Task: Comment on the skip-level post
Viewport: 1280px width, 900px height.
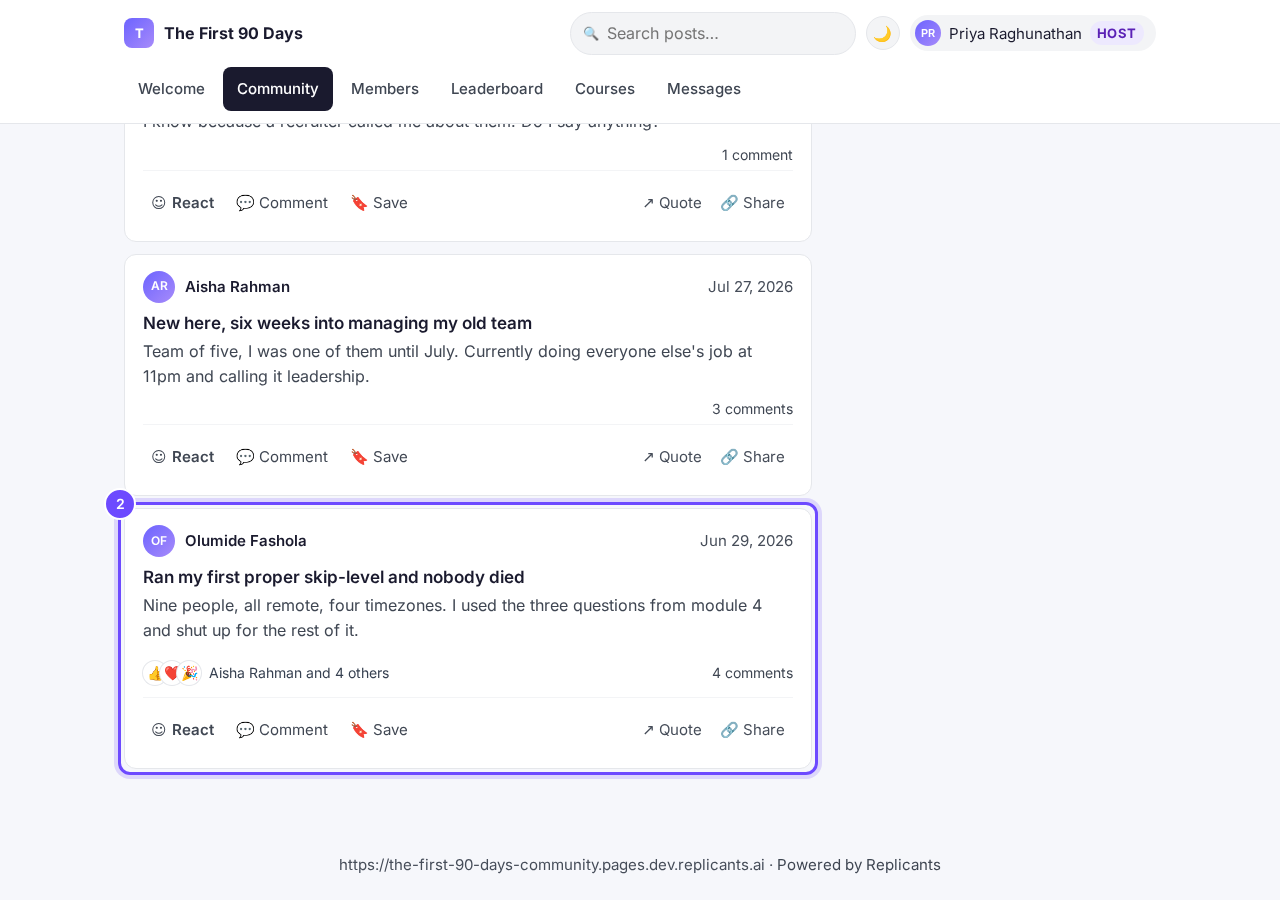Action: point(282,730)
